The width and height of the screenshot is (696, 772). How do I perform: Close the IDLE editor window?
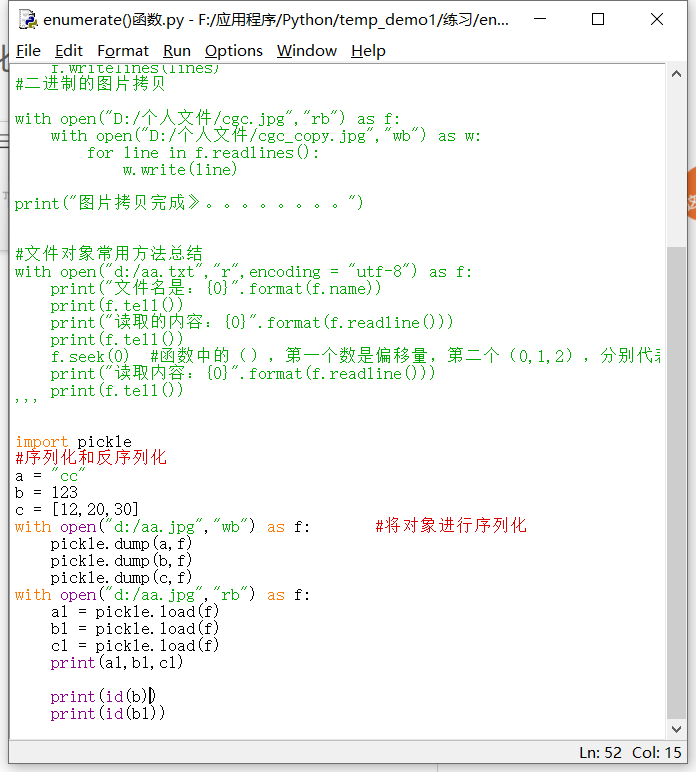[657, 19]
